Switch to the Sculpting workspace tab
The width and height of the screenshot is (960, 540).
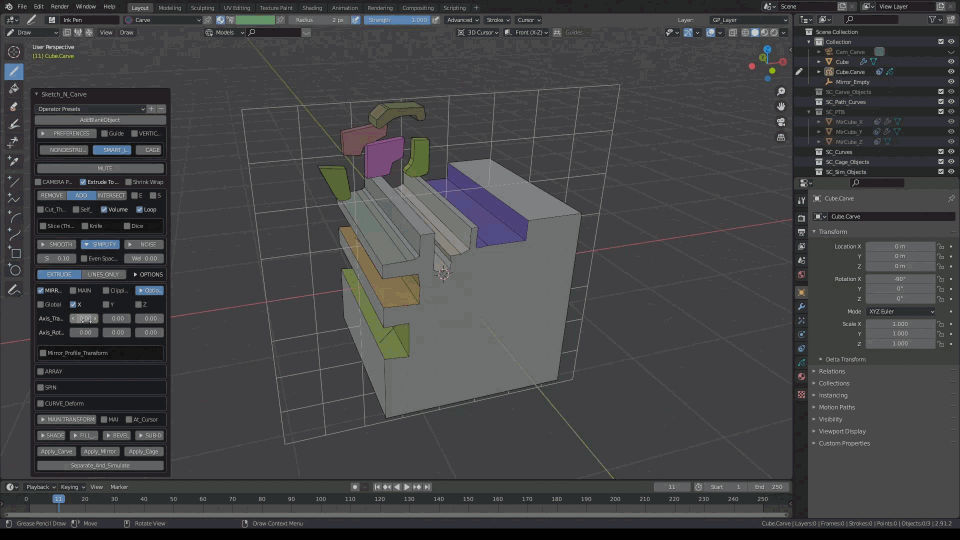(202, 7)
